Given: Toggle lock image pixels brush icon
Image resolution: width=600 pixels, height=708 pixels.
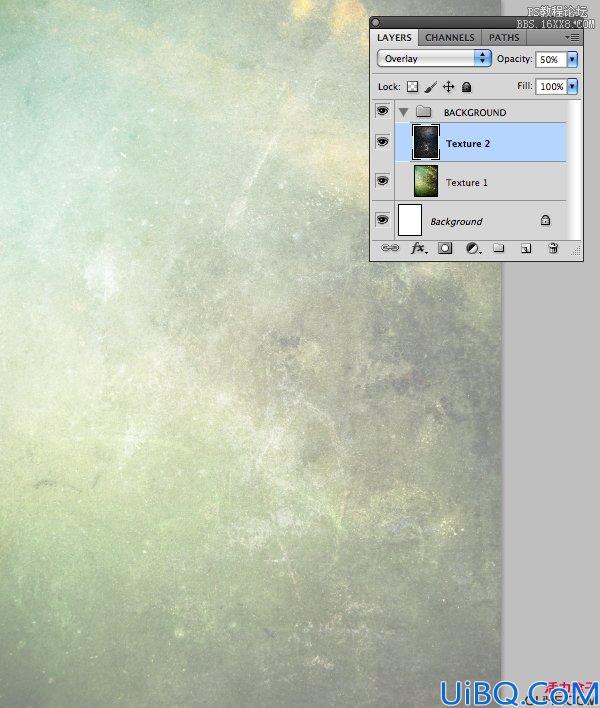Looking at the screenshot, I should 431,87.
